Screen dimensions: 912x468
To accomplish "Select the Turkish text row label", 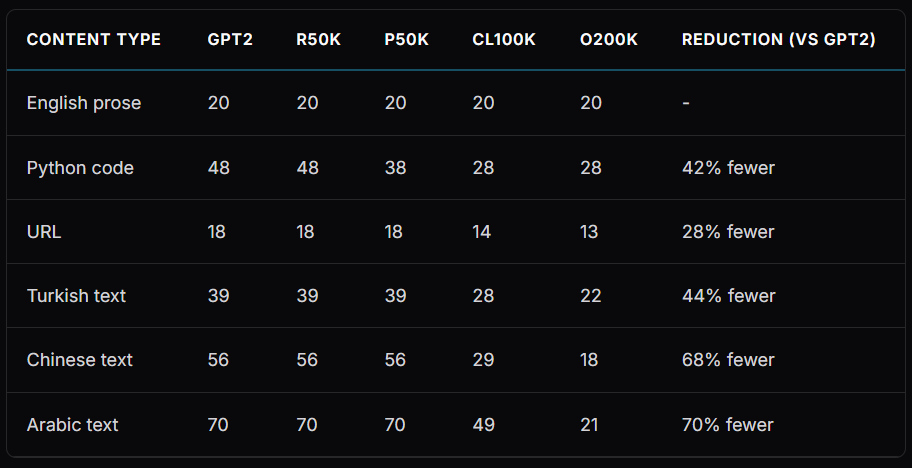I will [76, 296].
